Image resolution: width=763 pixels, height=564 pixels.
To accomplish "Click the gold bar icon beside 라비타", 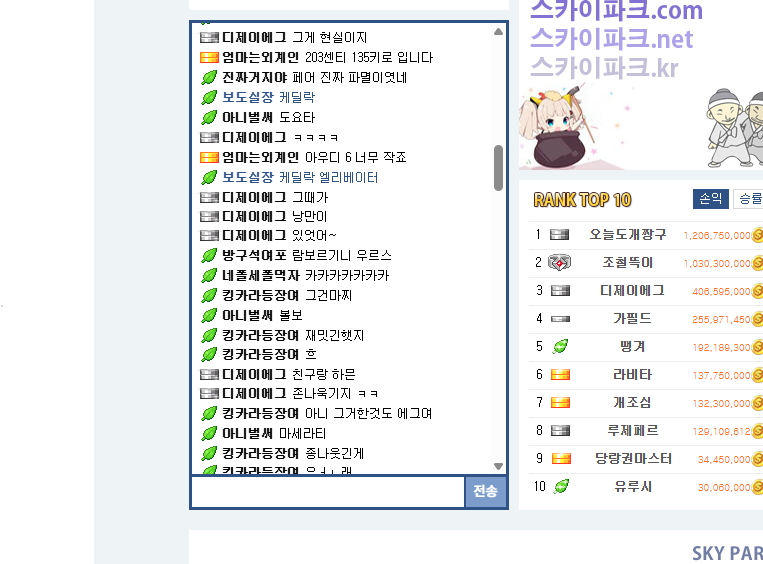I will [x=560, y=375].
